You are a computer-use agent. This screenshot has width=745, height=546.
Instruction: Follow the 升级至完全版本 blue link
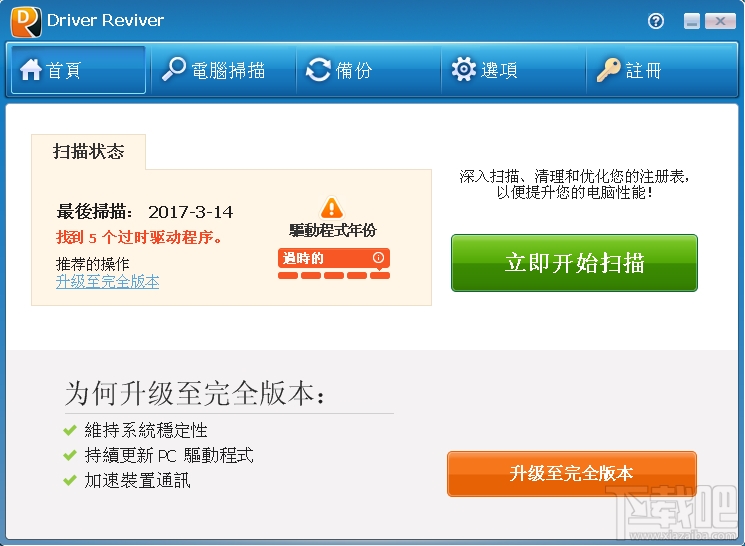(x=107, y=281)
